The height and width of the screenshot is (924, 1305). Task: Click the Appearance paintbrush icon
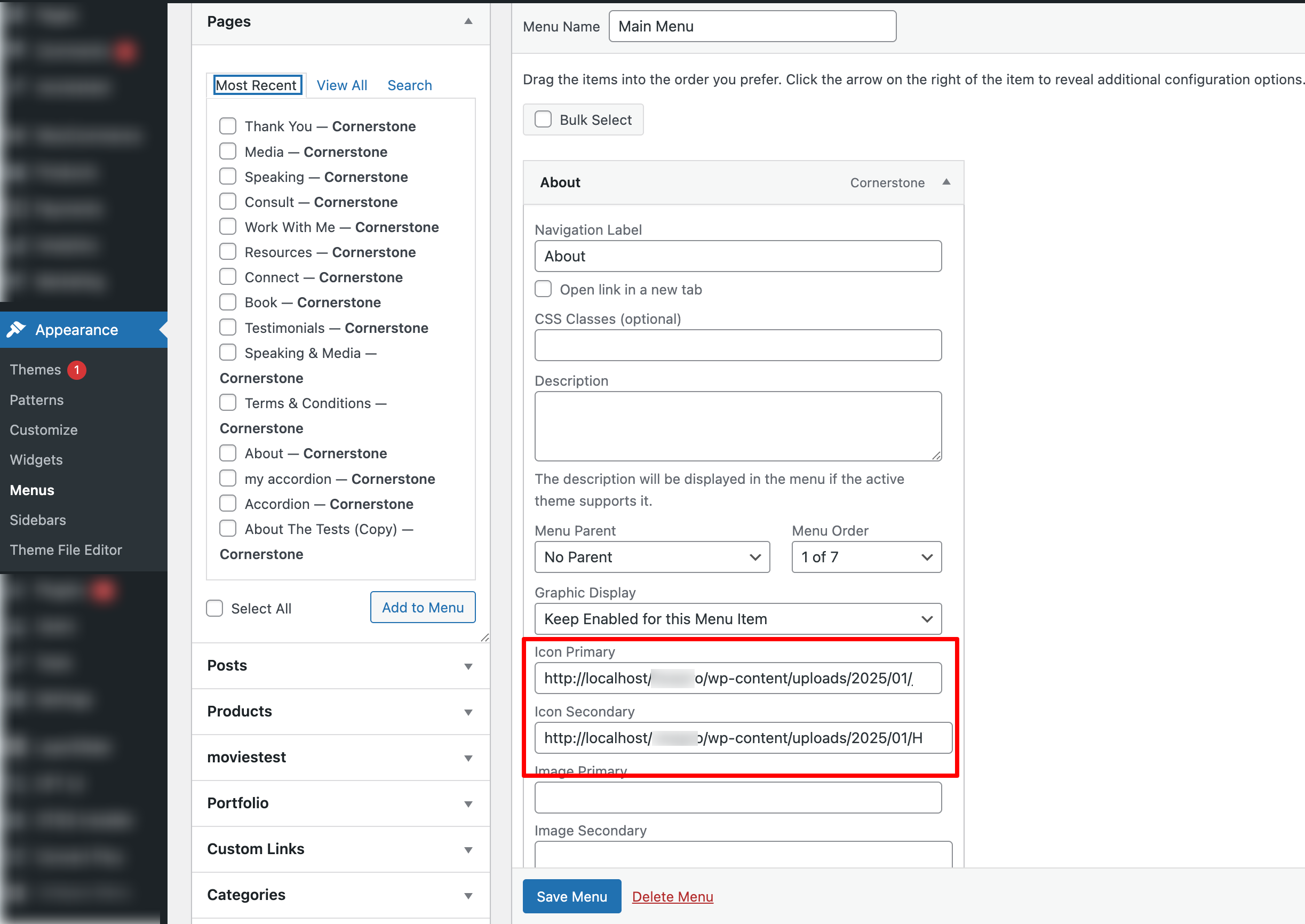[17, 330]
